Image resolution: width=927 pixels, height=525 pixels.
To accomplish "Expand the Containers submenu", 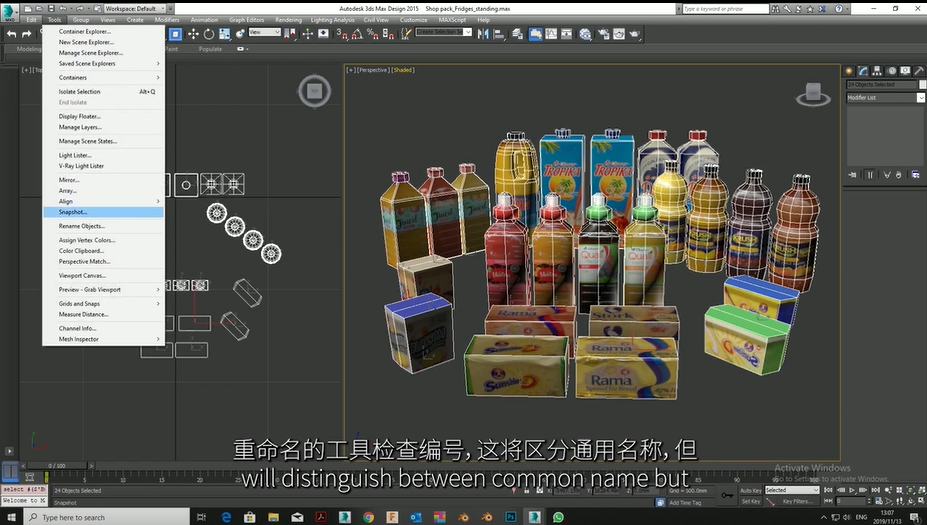I will (103, 77).
